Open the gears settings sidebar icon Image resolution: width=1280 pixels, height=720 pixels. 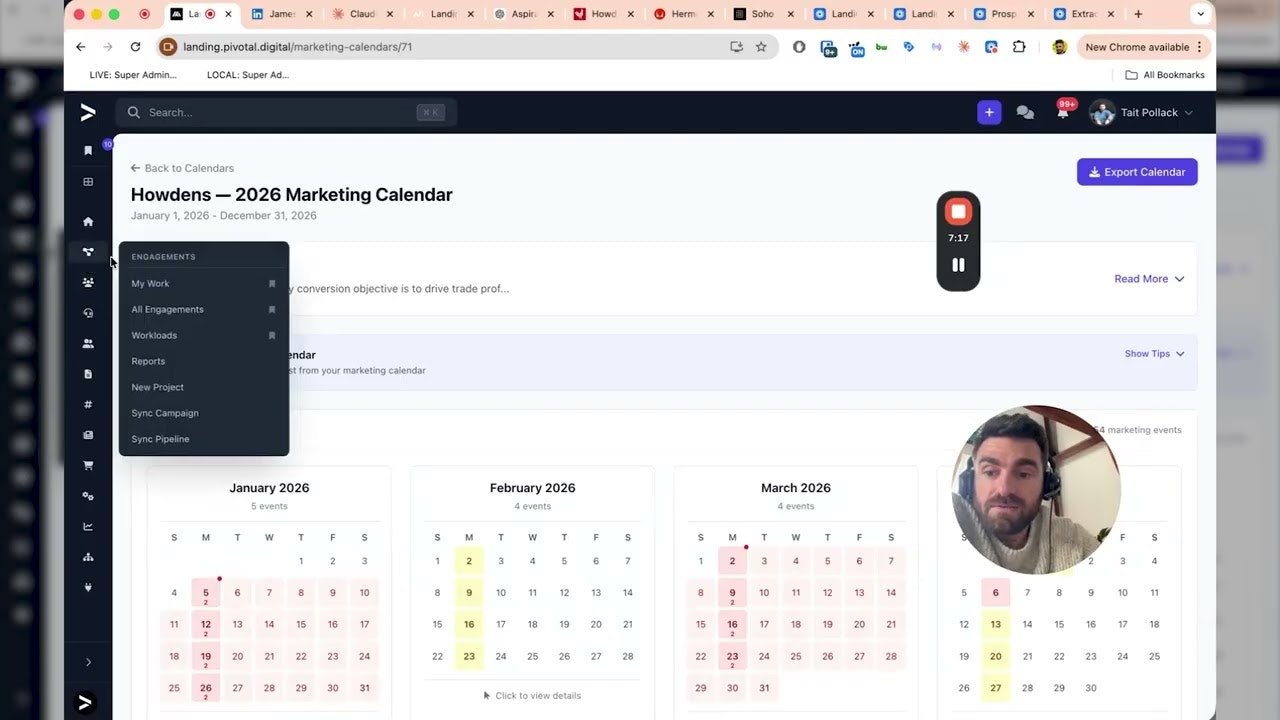(88, 496)
